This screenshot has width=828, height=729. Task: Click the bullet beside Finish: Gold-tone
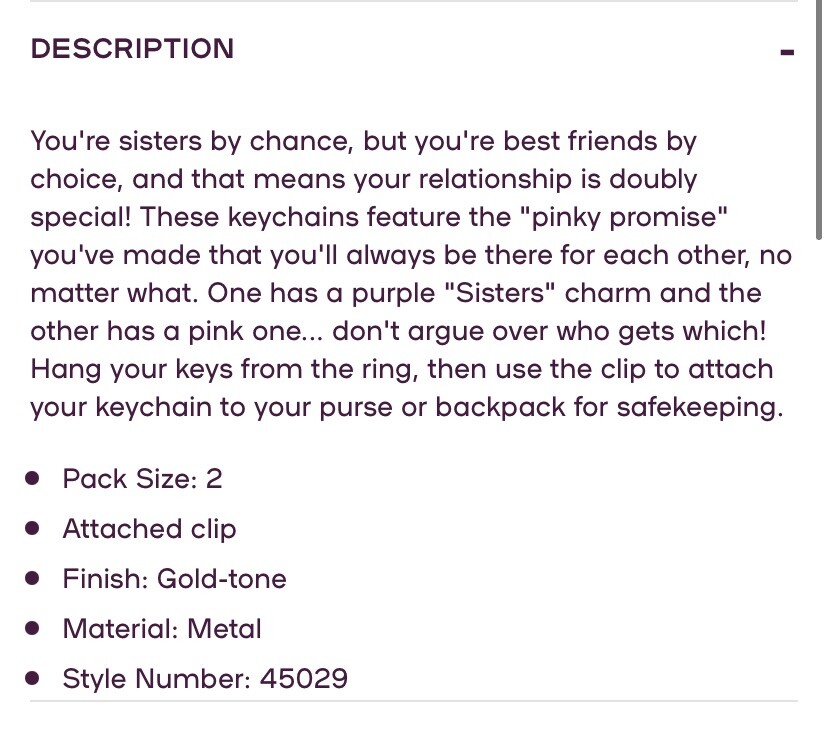click(33, 579)
